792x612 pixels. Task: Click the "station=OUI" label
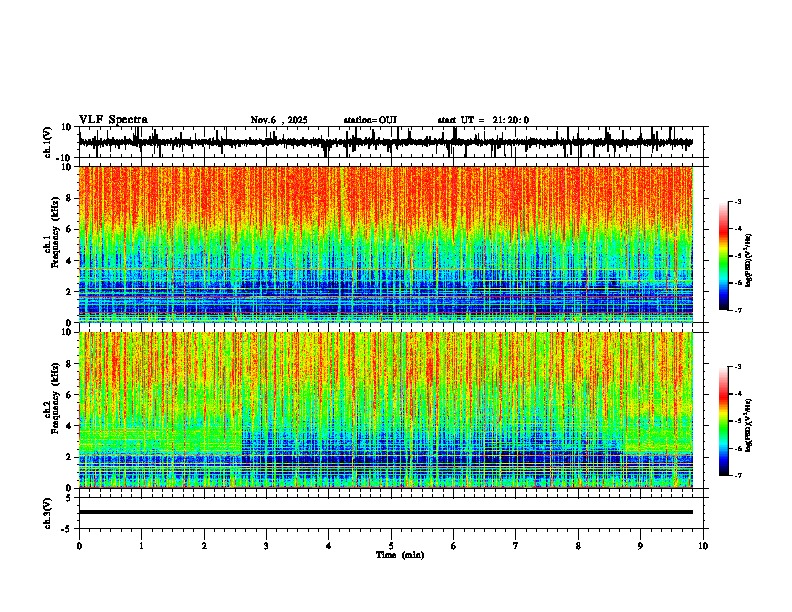coord(370,120)
